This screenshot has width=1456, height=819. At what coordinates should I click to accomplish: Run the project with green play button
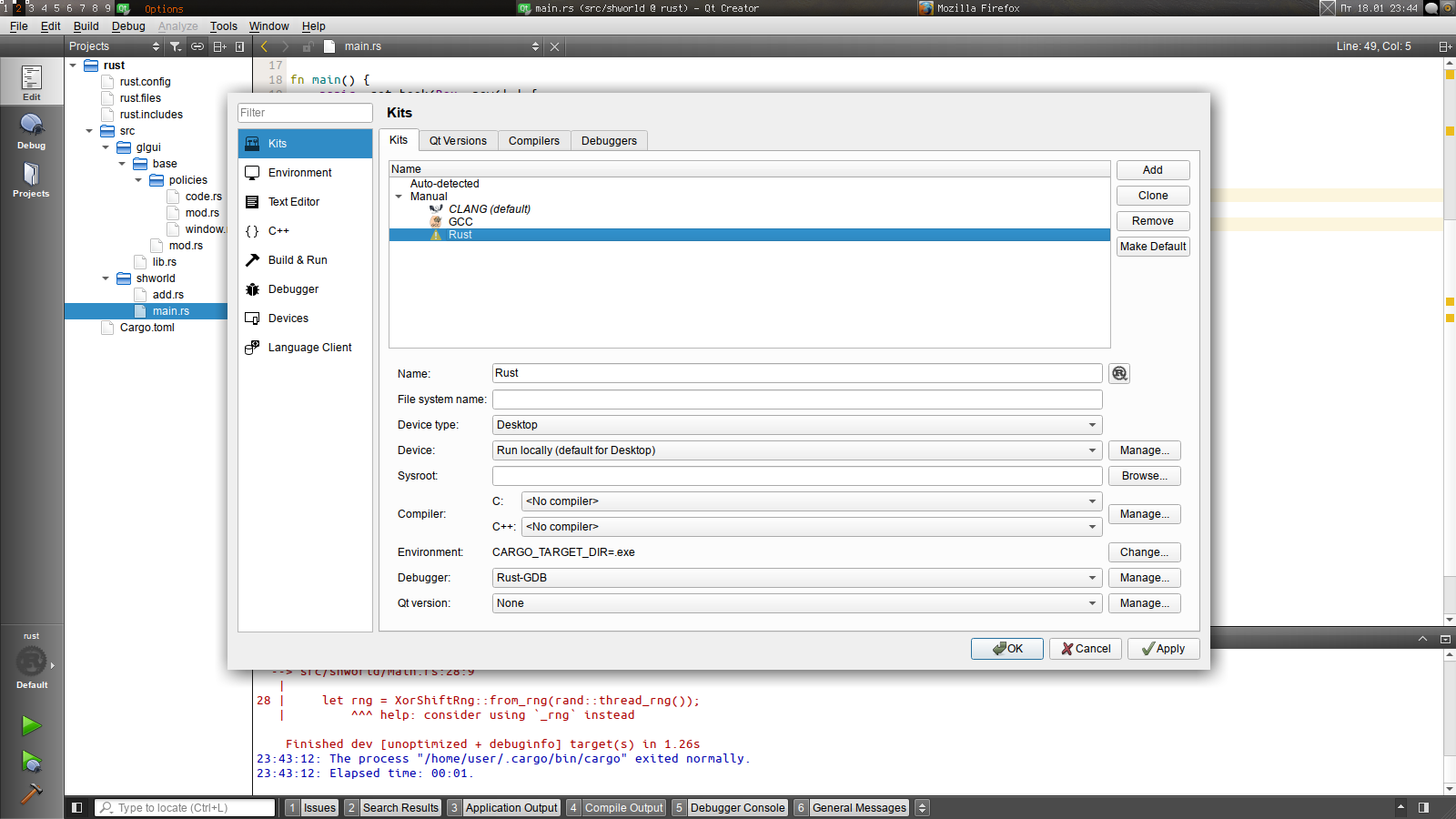[x=32, y=725]
